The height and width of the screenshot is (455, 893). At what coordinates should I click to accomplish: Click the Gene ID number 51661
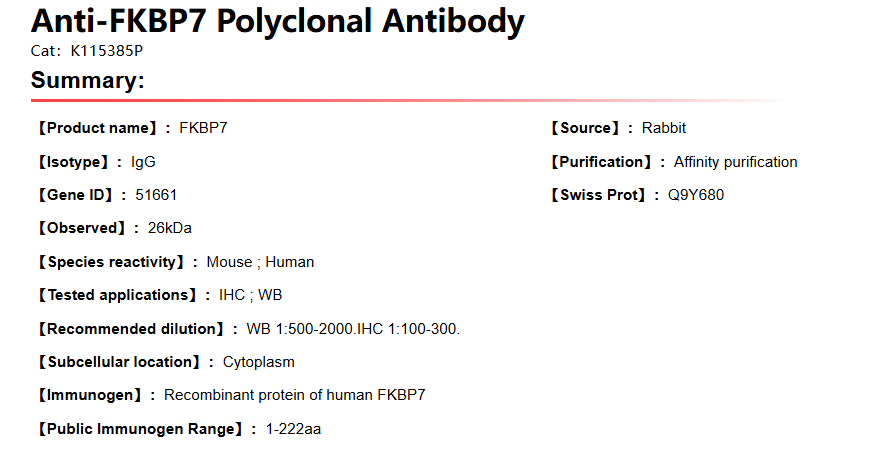[x=156, y=195]
